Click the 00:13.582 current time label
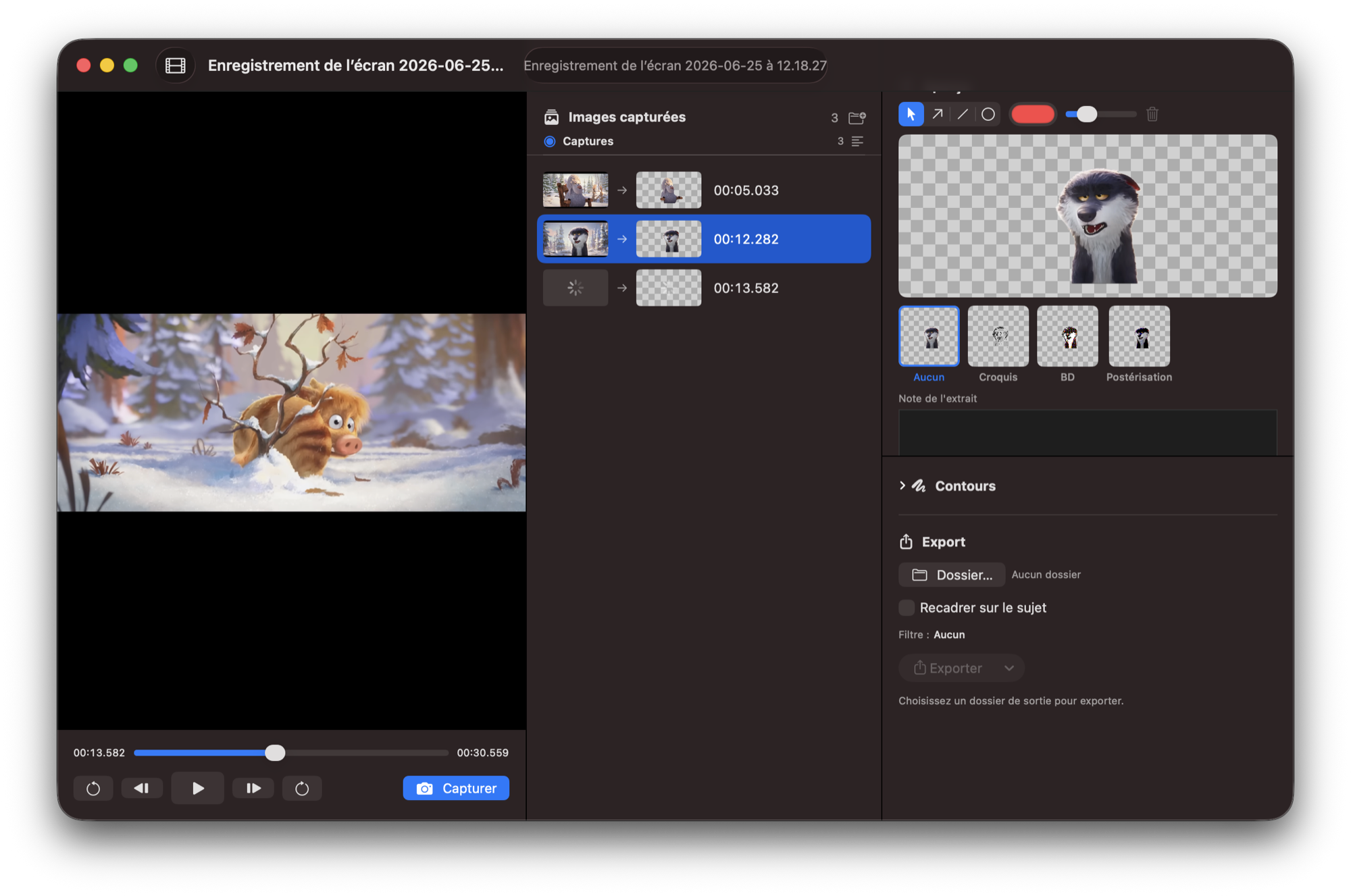1351x896 pixels. 99,752
